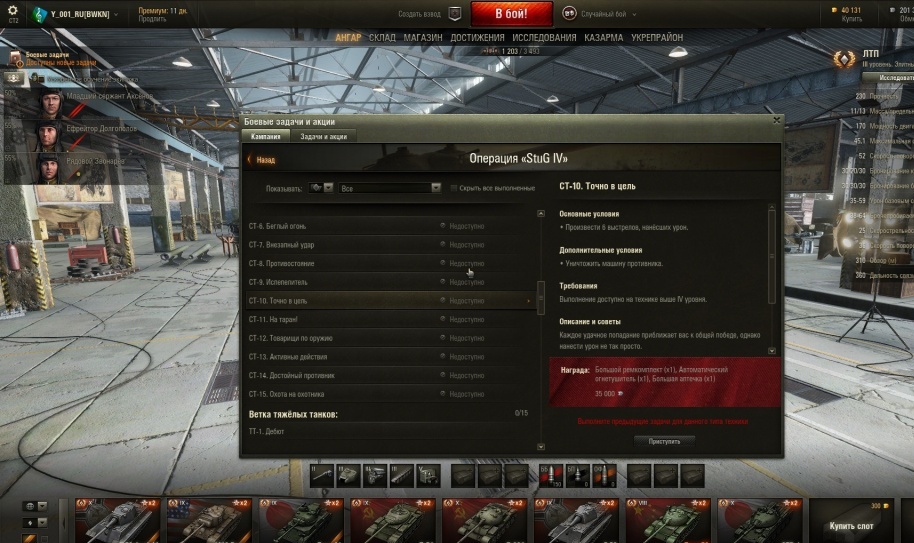Image resolution: width=914 pixels, height=543 pixels.
Task: Click the first ammunition shell slot
Action: (x=551, y=476)
